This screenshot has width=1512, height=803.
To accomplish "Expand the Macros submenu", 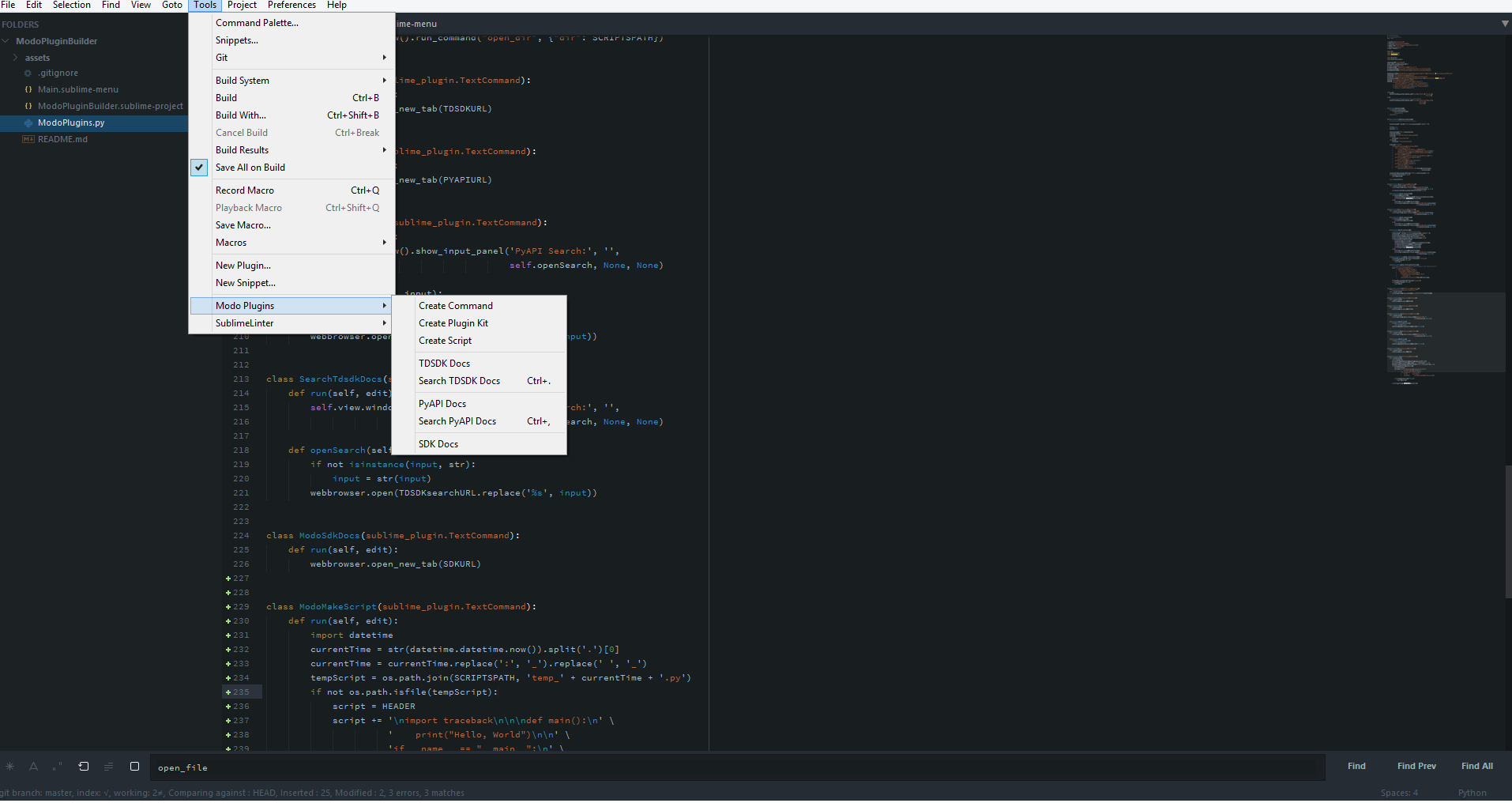I will pyautogui.click(x=291, y=243).
